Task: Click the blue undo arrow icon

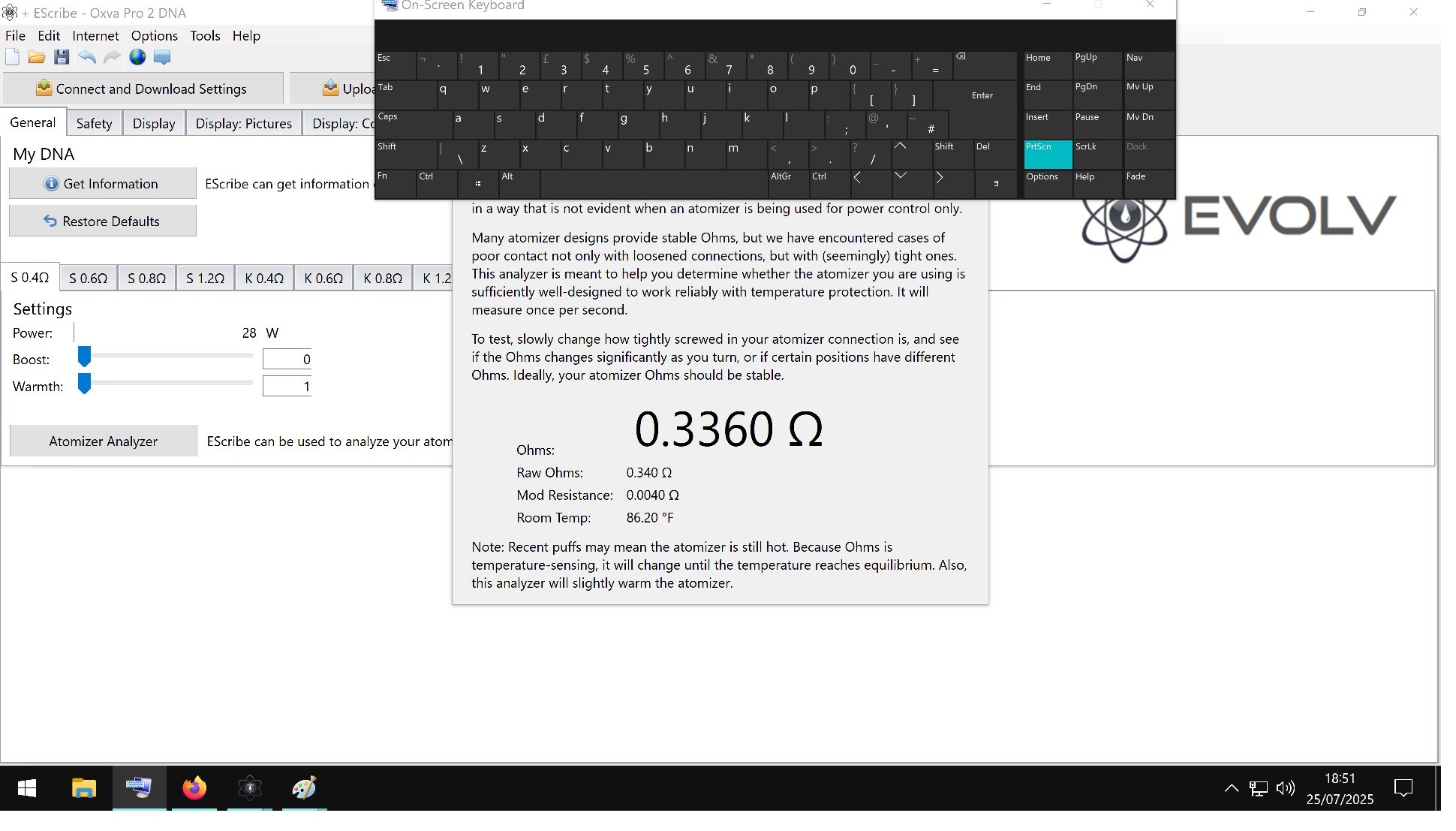Action: [x=87, y=57]
